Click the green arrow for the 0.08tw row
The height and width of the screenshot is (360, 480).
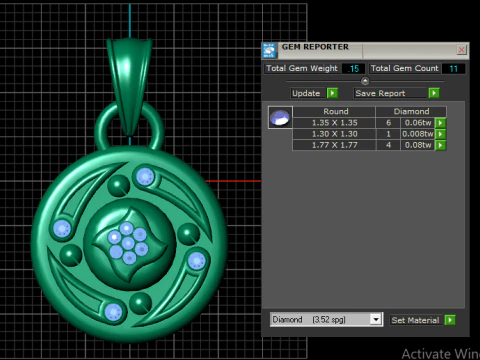point(441,145)
